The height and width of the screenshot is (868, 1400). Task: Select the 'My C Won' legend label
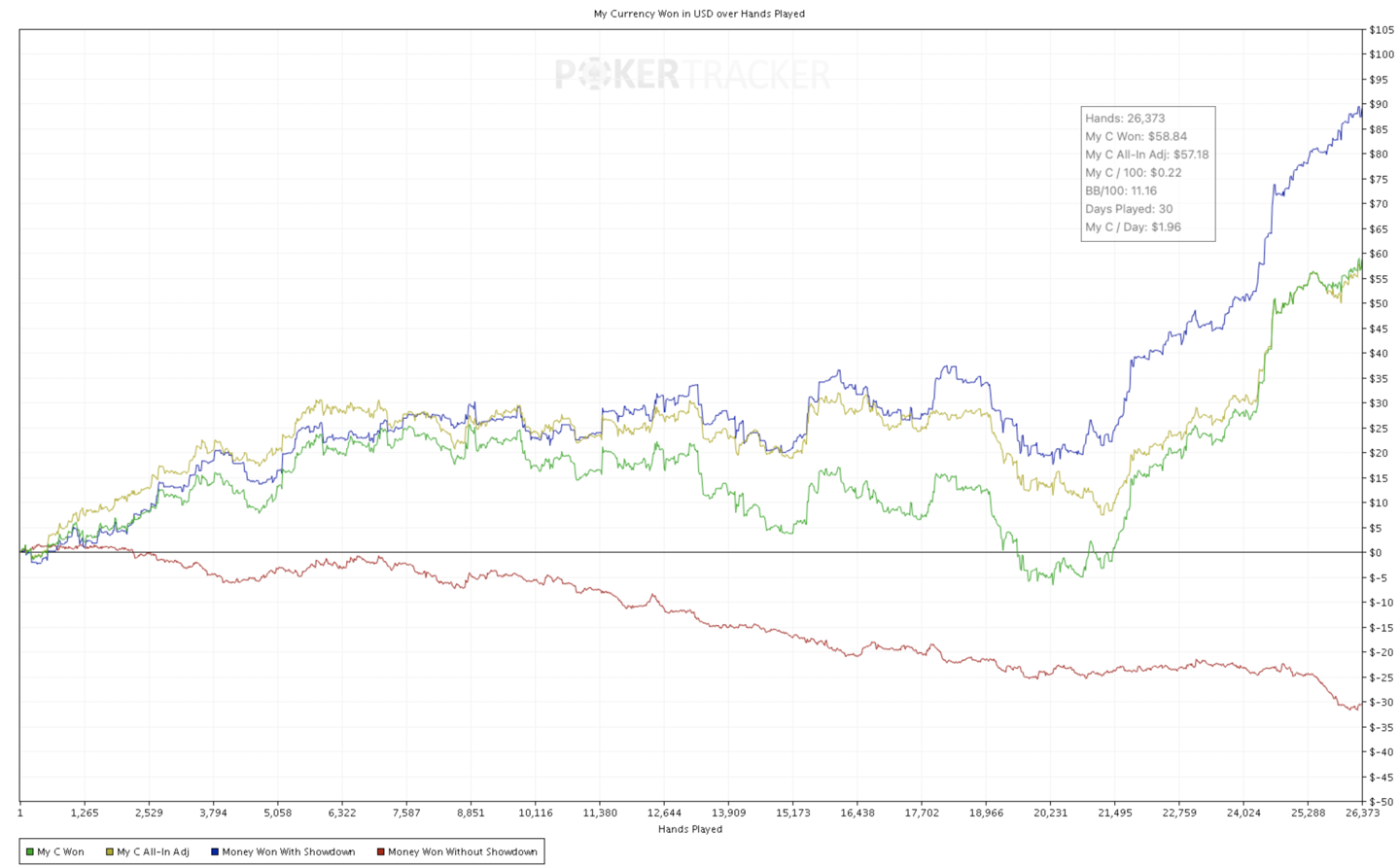click(x=60, y=851)
